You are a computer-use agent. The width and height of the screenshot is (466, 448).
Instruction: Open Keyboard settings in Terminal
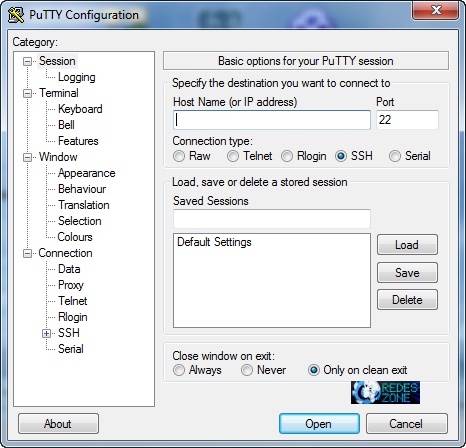point(80,109)
